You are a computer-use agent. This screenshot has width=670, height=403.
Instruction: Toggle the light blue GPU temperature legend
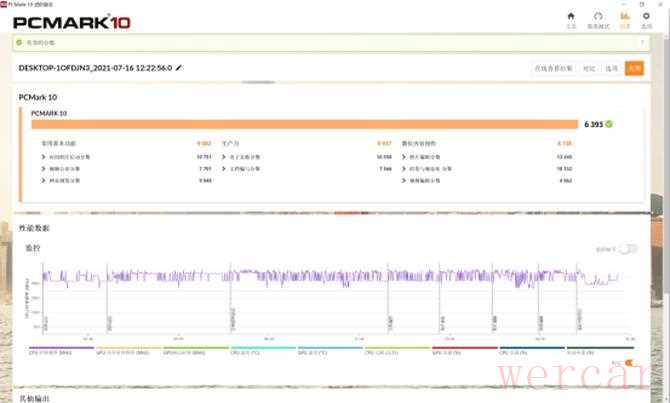[330, 350]
